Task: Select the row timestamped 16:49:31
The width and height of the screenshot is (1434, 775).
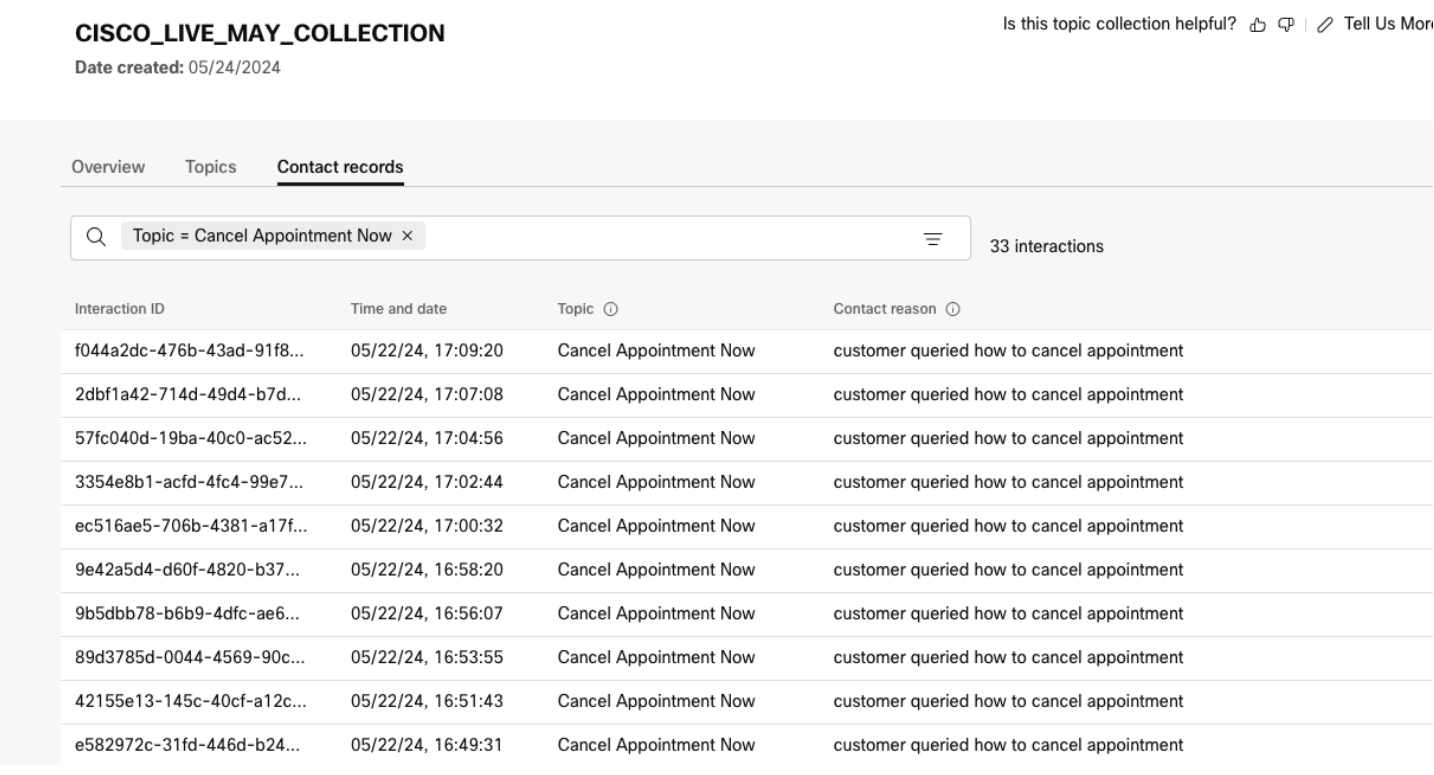Action: point(427,744)
